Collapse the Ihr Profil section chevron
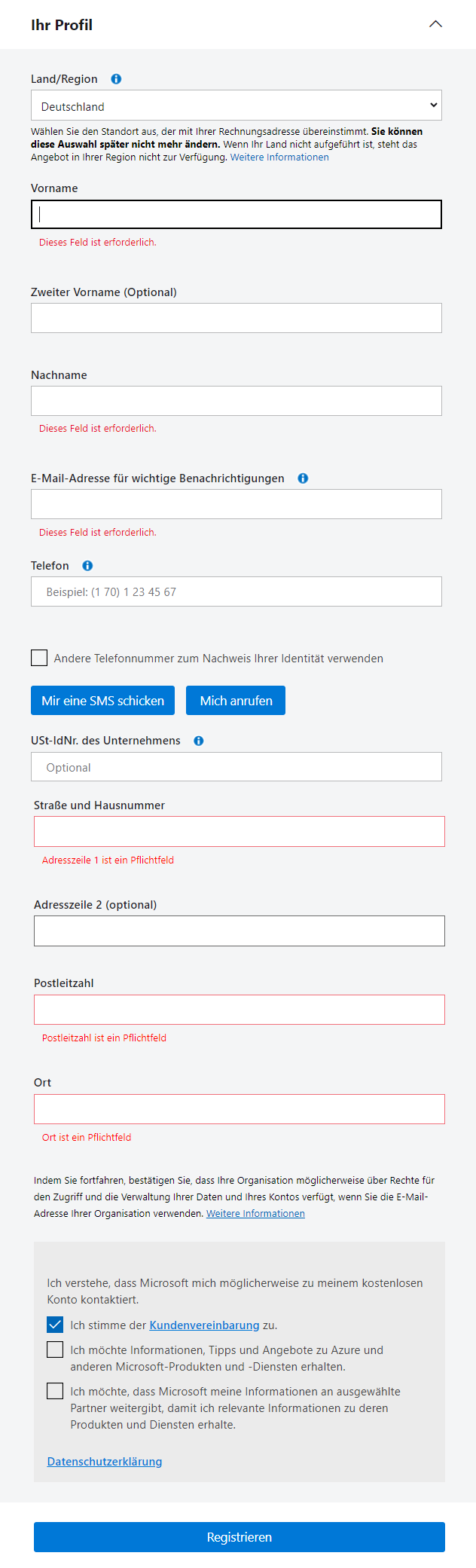This screenshot has height=1568, width=476. pyautogui.click(x=435, y=24)
